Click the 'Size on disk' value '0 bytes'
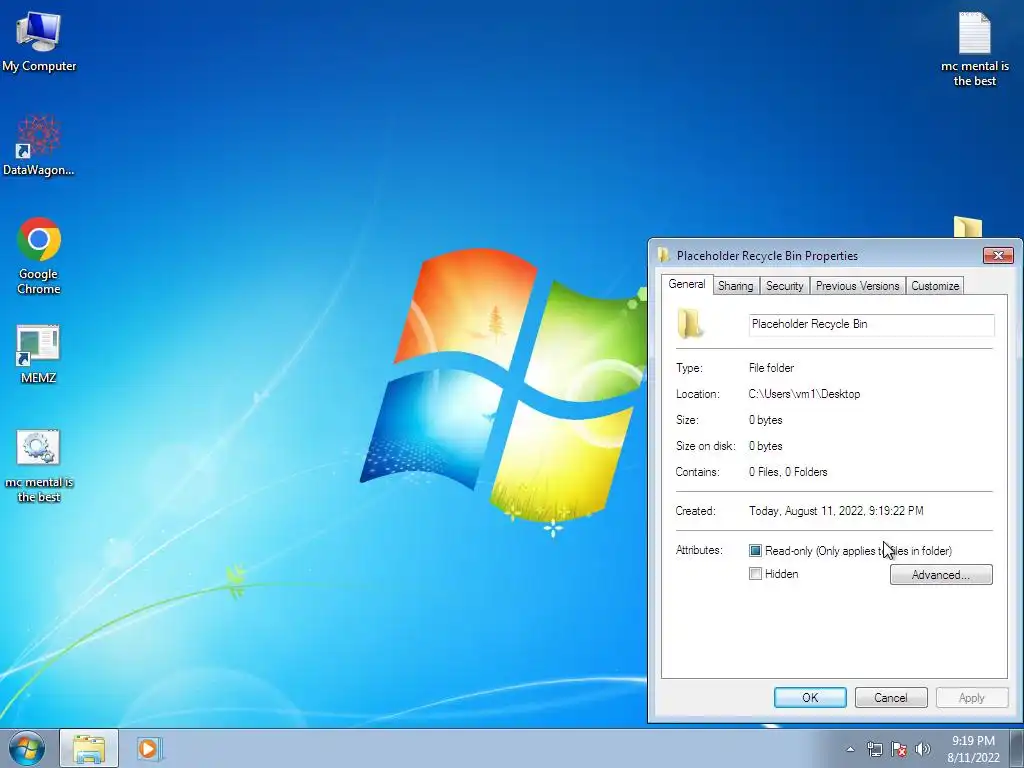1024x768 pixels. point(765,446)
